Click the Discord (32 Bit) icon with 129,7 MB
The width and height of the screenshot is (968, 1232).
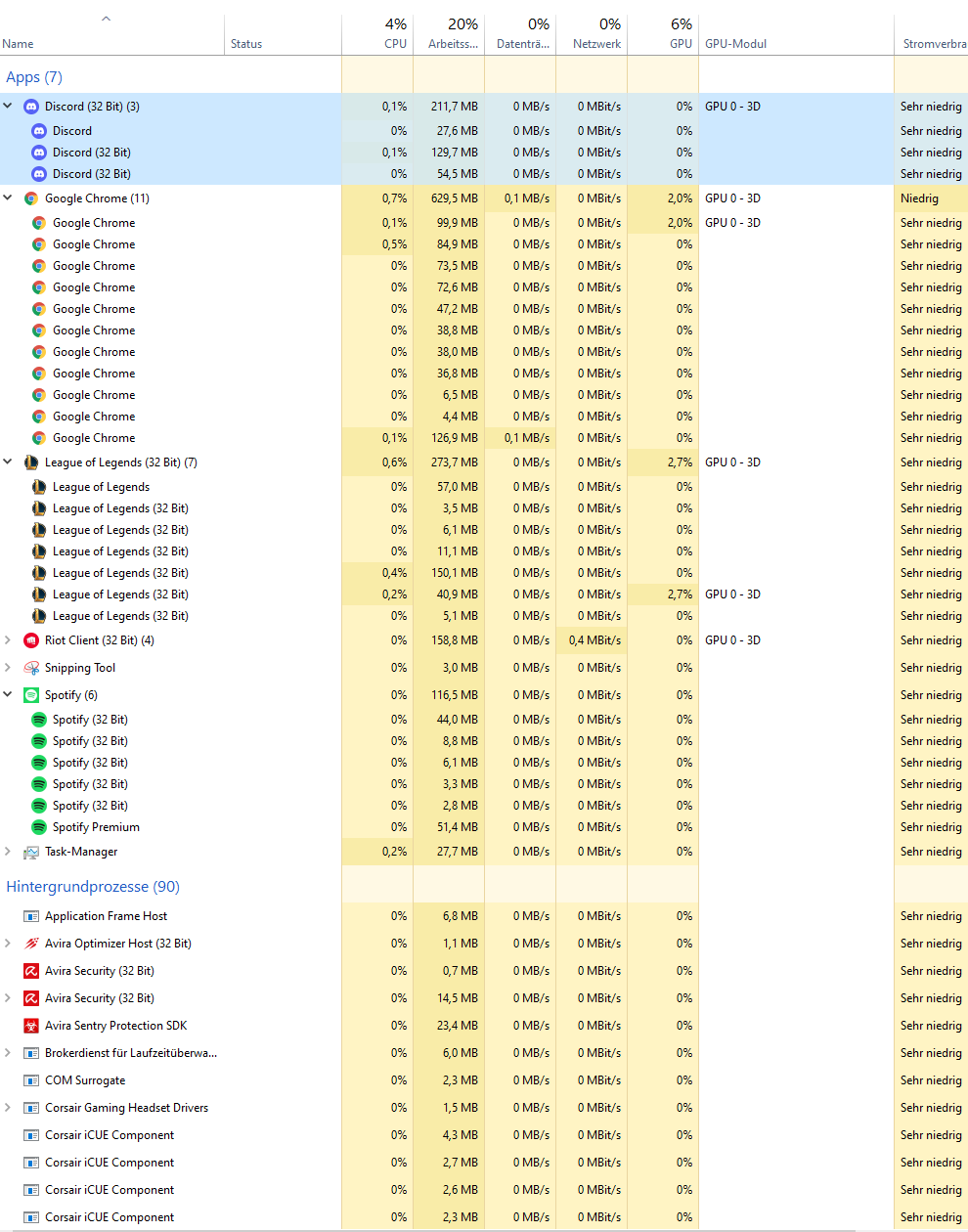[x=39, y=153]
